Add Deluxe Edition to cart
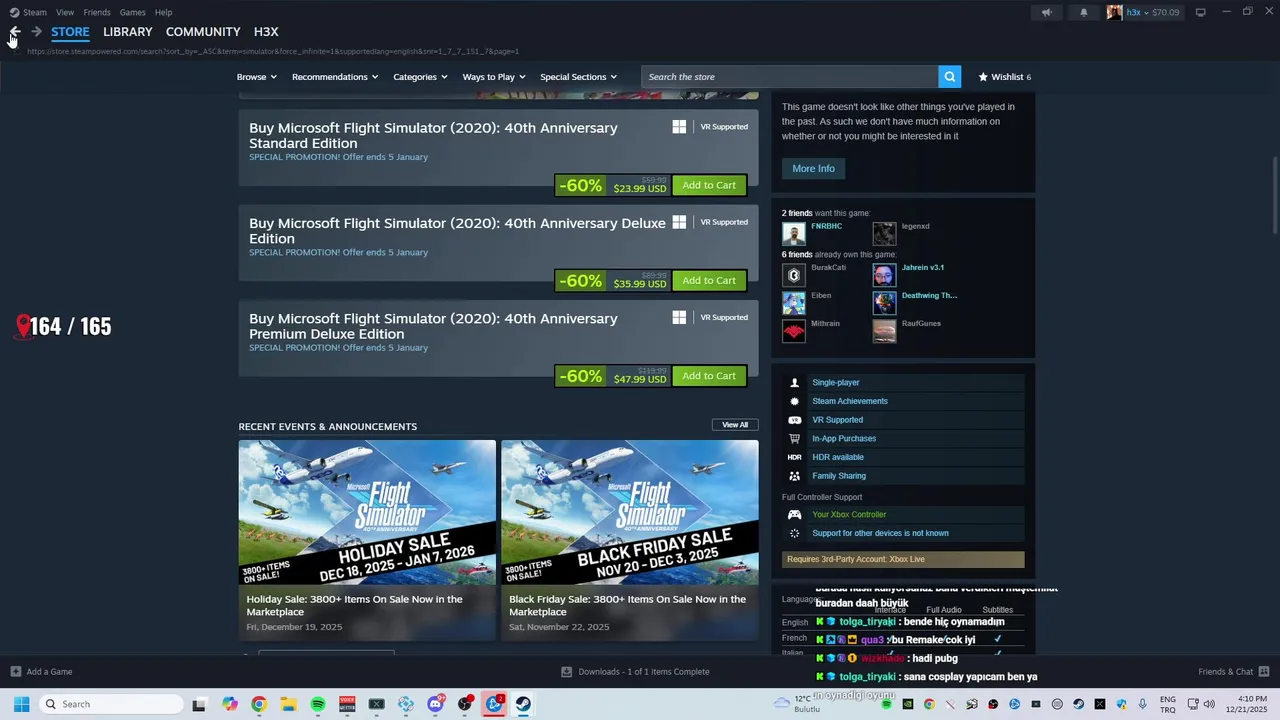This screenshot has width=1280, height=720. click(709, 281)
